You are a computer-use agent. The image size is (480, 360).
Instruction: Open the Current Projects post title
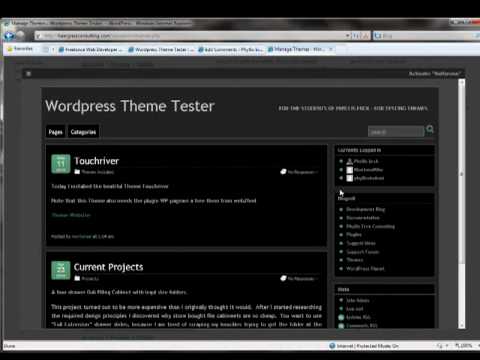click(x=109, y=267)
